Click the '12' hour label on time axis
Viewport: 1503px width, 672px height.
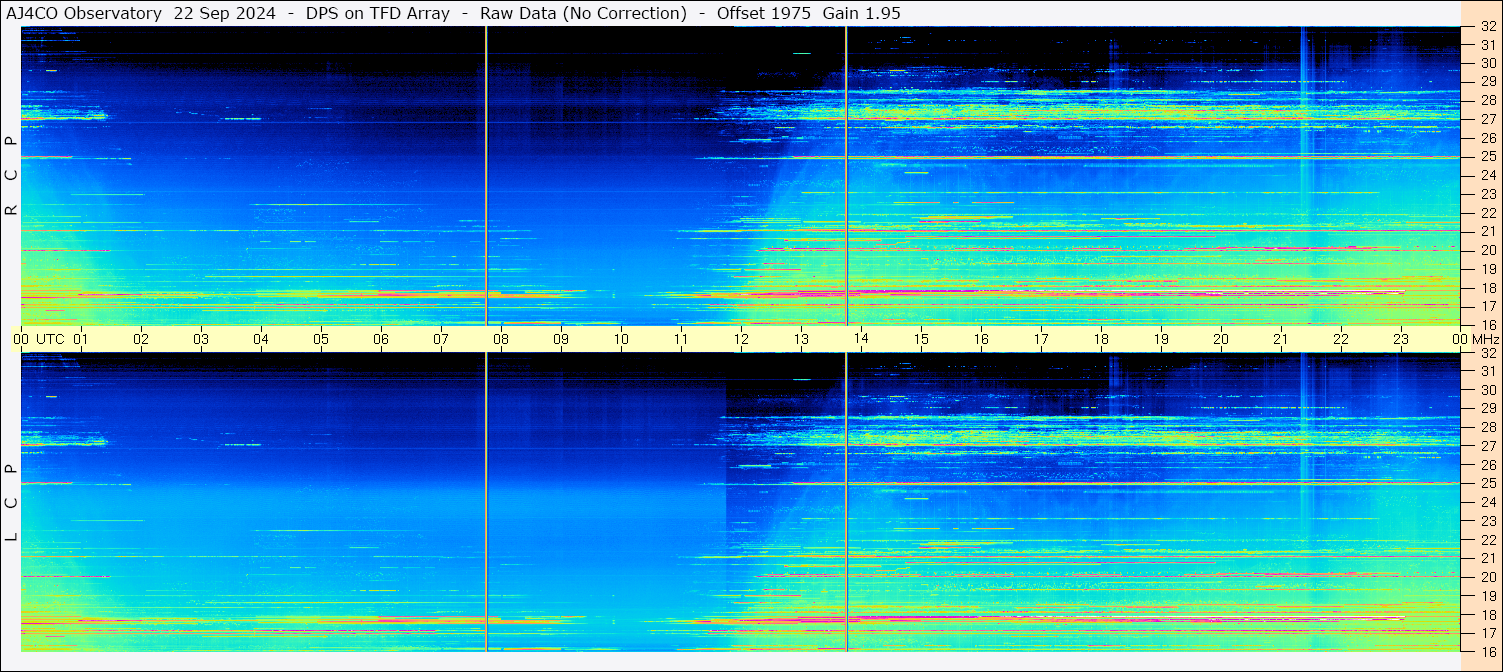741,339
